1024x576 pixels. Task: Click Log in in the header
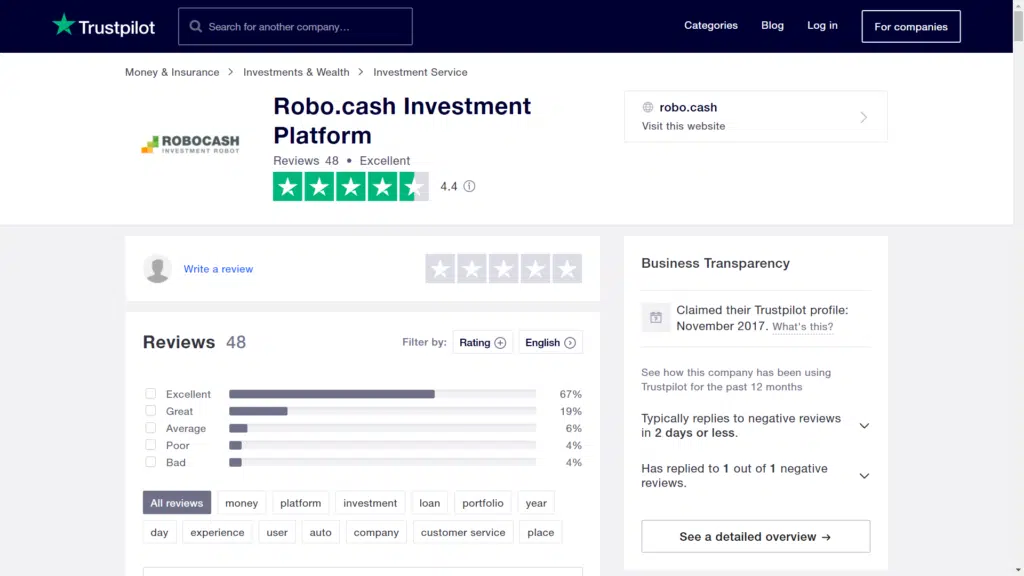822,25
